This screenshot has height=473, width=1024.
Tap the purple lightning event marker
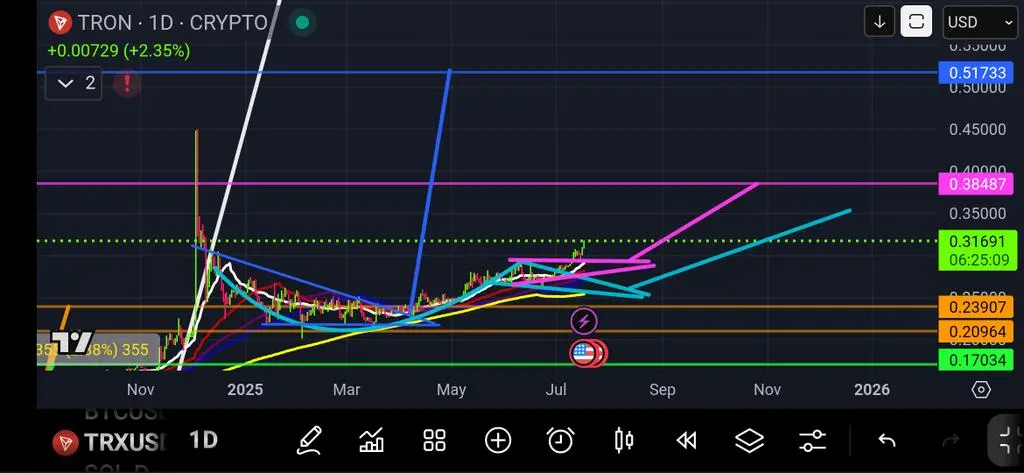(584, 321)
